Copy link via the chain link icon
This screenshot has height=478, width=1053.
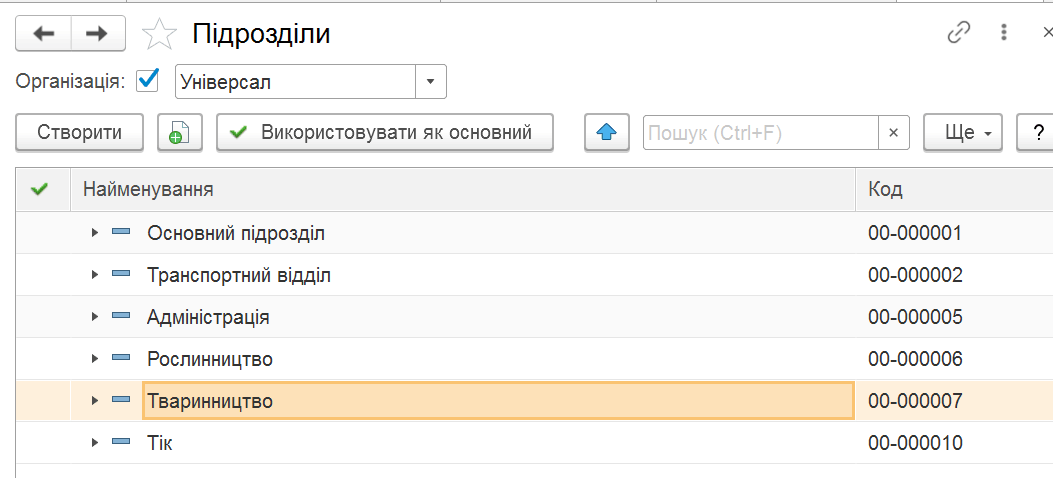tap(959, 32)
